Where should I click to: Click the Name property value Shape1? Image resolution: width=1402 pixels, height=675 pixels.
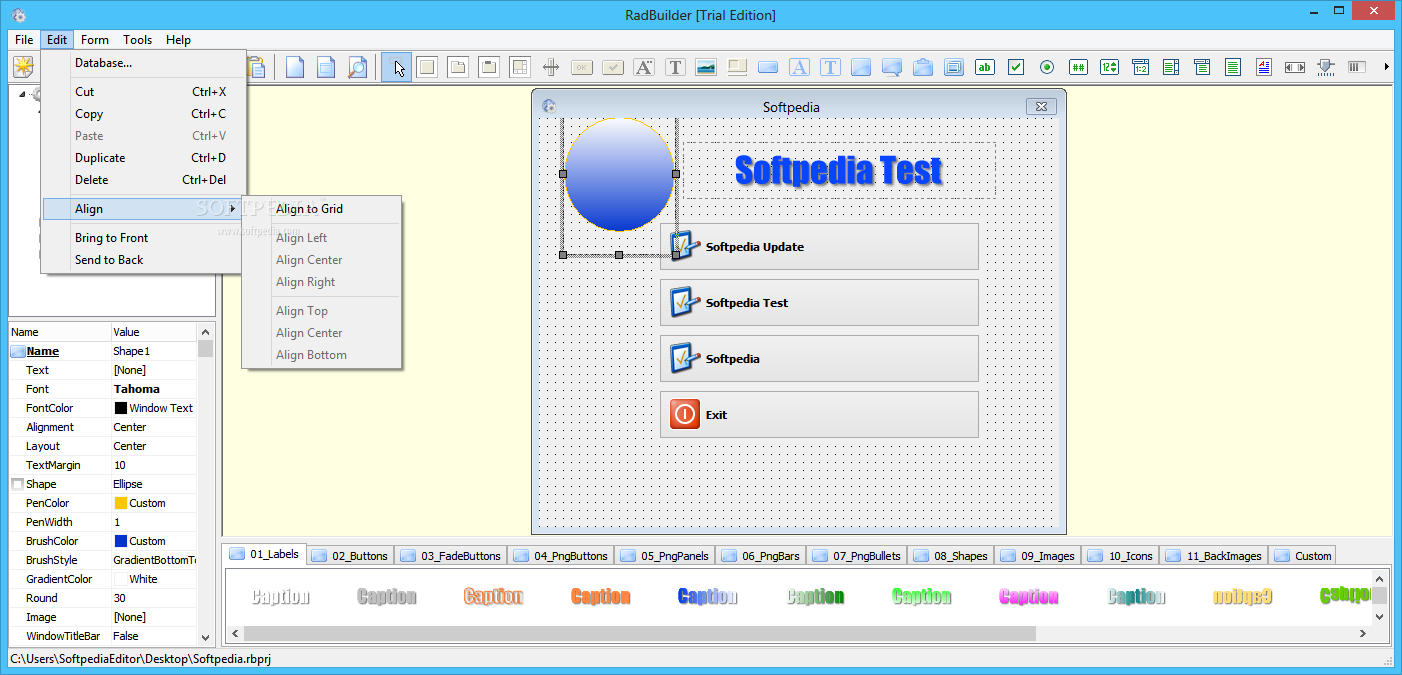[x=154, y=351]
